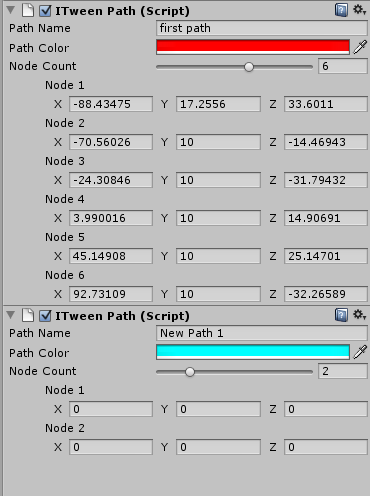Open help reference for New Path 1 component
The width and height of the screenshot is (370, 496).
pyautogui.click(x=341, y=315)
